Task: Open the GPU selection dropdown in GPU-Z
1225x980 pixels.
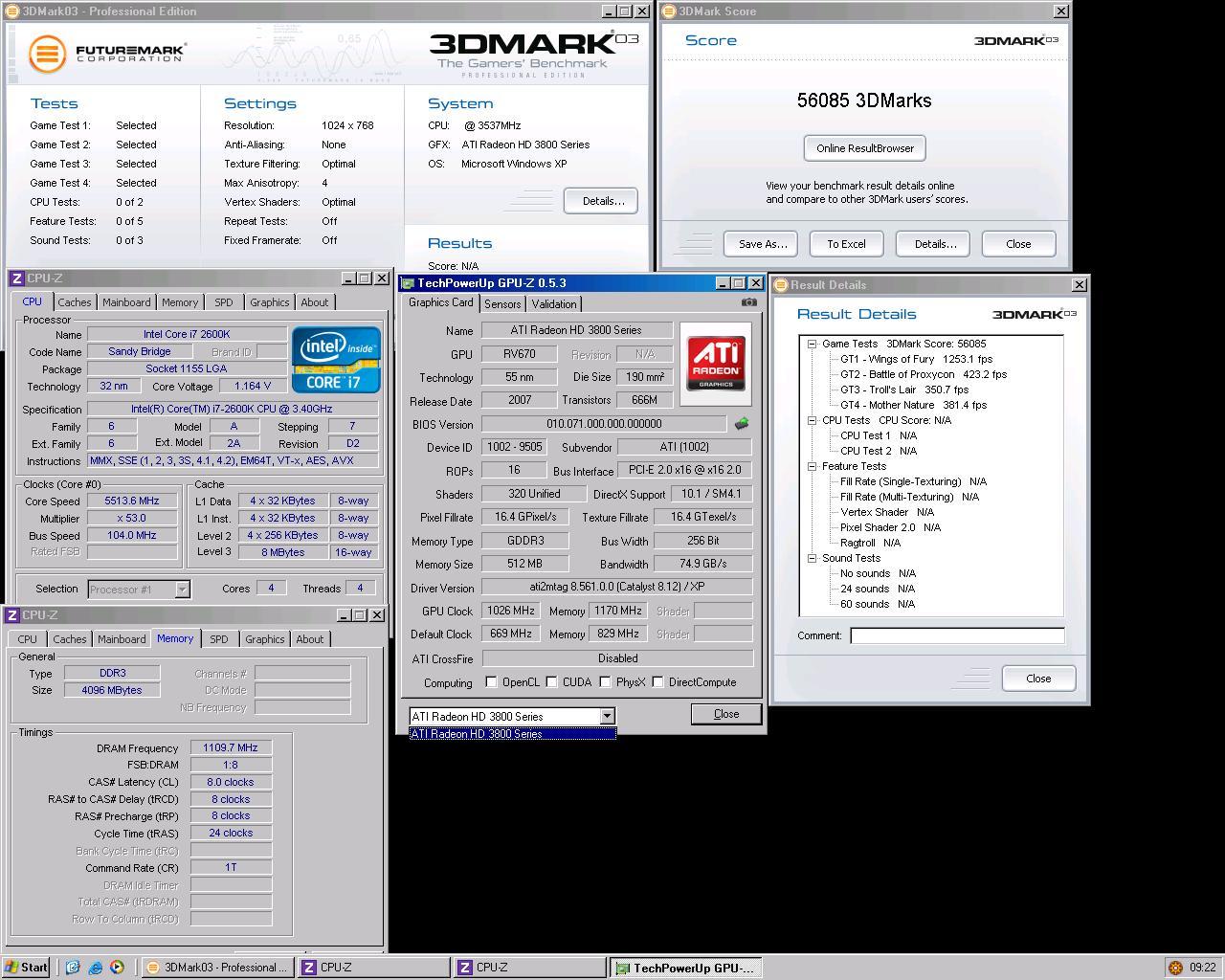Action: coord(607,716)
